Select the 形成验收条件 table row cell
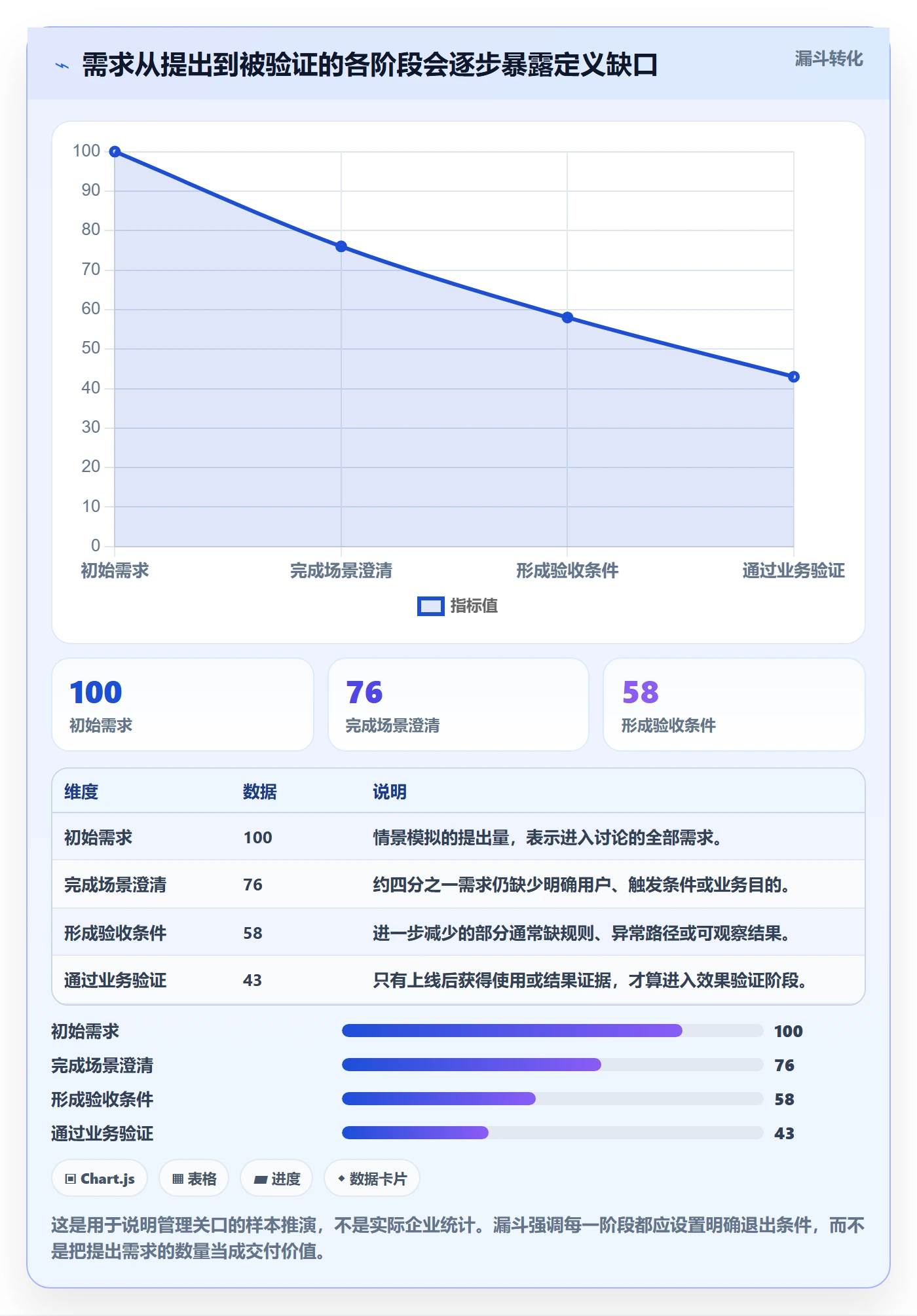 coord(115,933)
